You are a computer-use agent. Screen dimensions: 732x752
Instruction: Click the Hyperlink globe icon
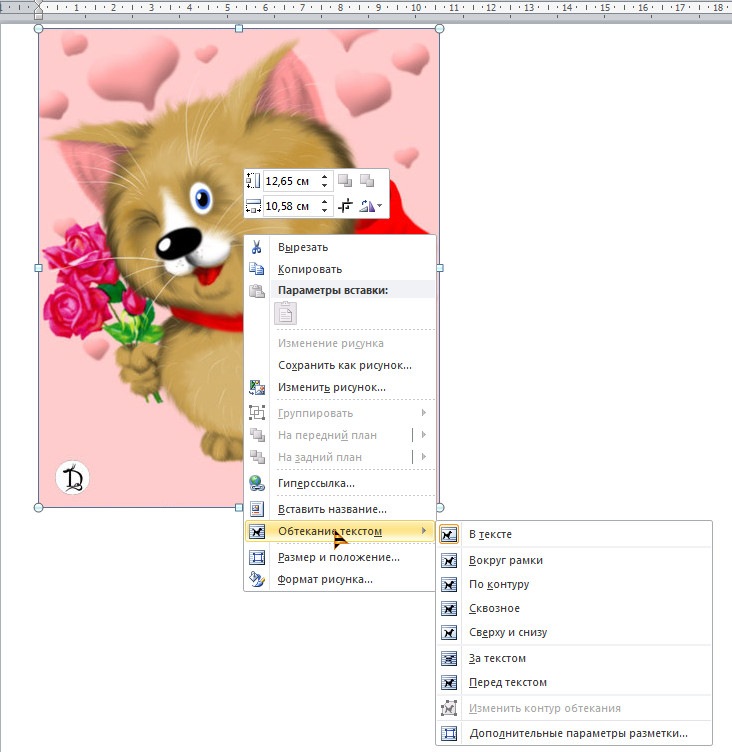point(257,483)
